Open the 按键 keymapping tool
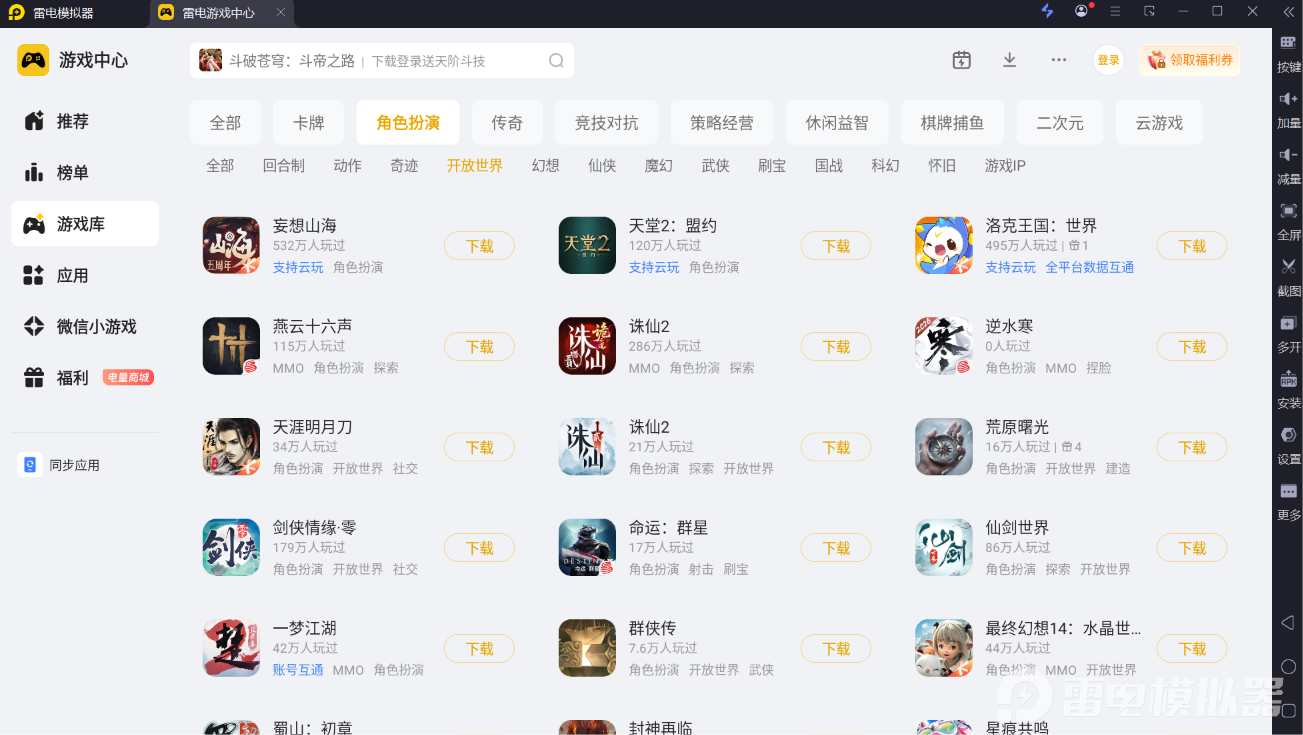The height and width of the screenshot is (735, 1303). tap(1288, 55)
